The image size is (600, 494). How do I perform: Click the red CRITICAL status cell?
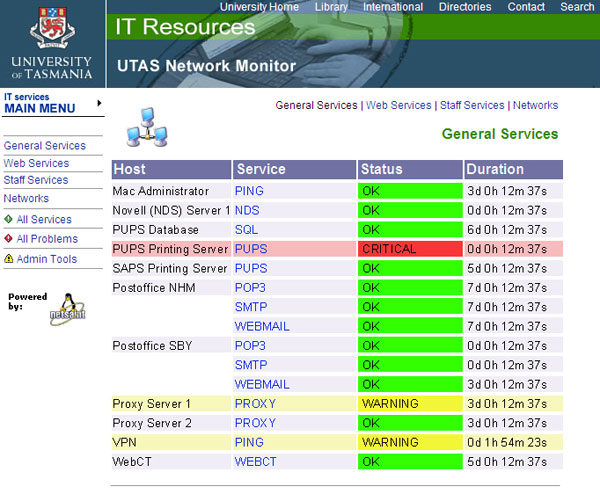point(410,249)
